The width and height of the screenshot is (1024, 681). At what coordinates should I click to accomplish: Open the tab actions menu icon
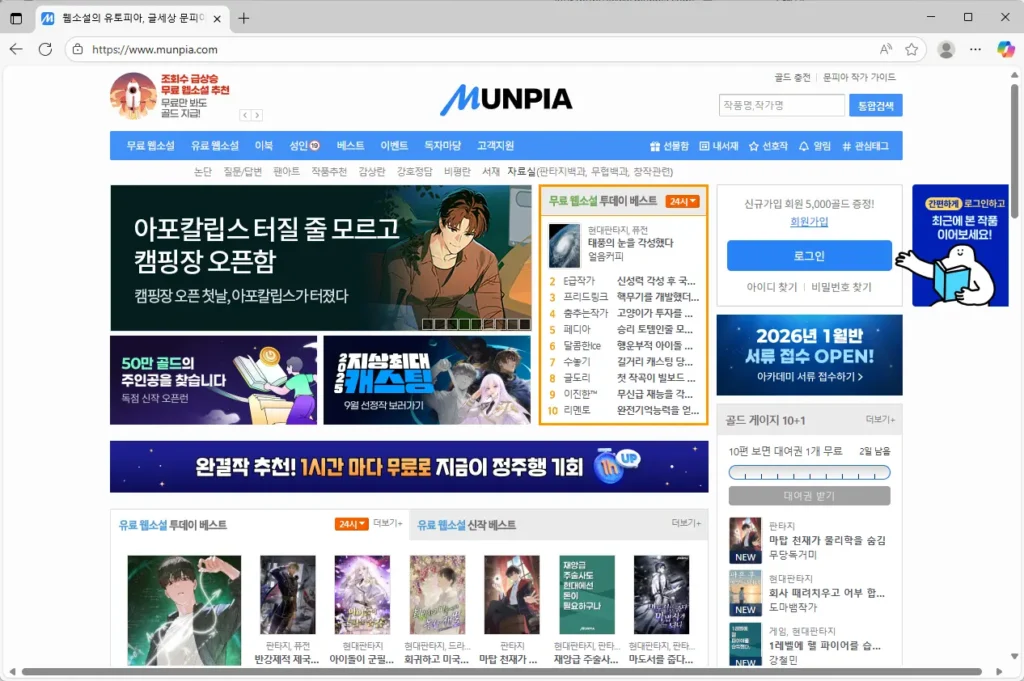coord(16,18)
